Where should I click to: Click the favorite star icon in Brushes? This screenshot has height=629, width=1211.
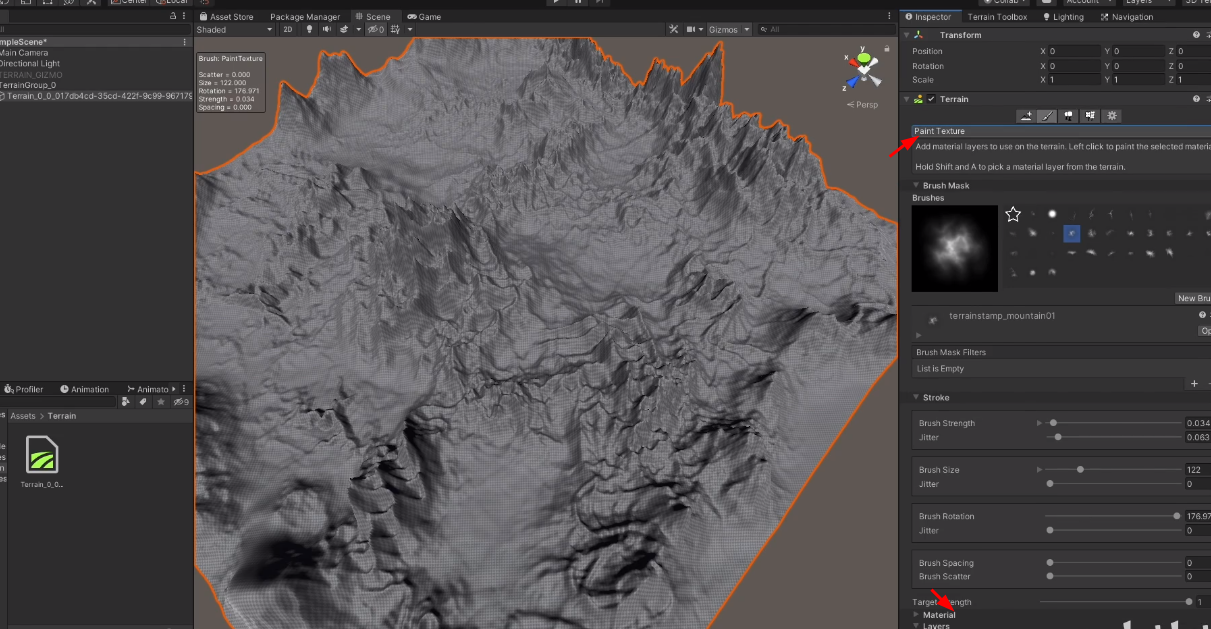1013,214
